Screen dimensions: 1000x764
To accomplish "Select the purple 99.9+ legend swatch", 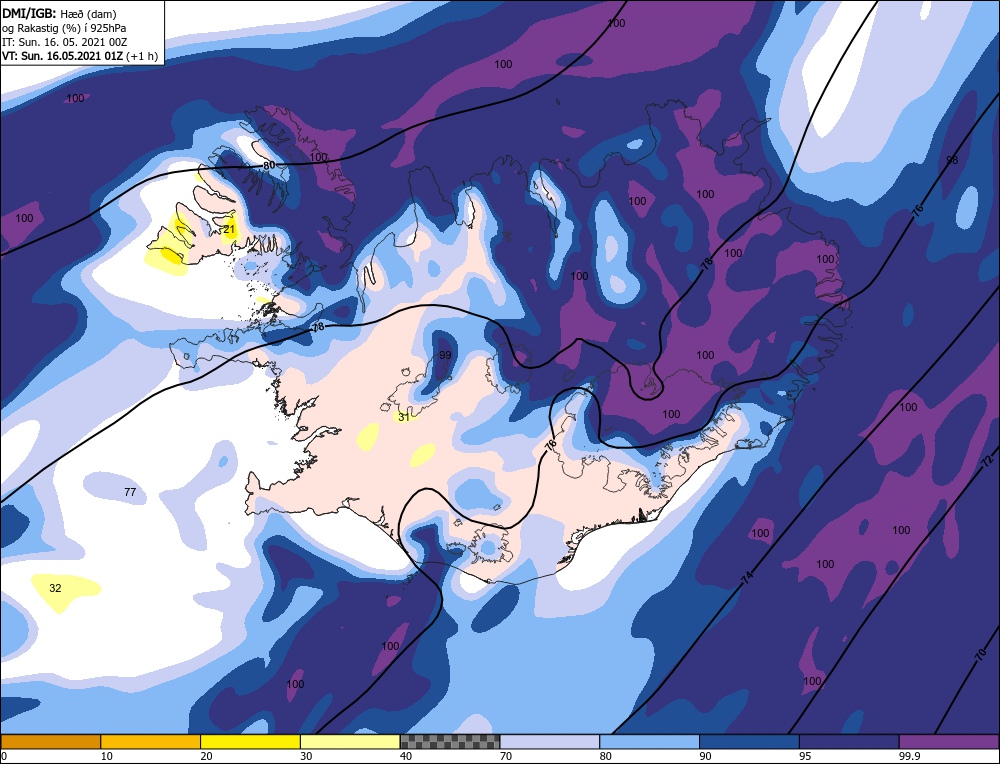I will click(949, 741).
